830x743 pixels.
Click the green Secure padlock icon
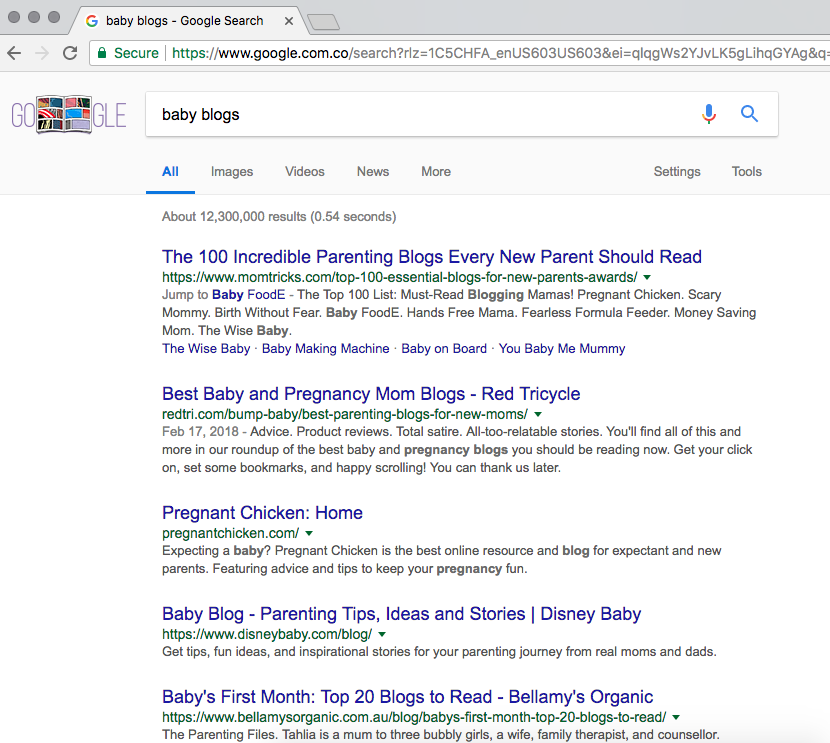tap(102, 53)
